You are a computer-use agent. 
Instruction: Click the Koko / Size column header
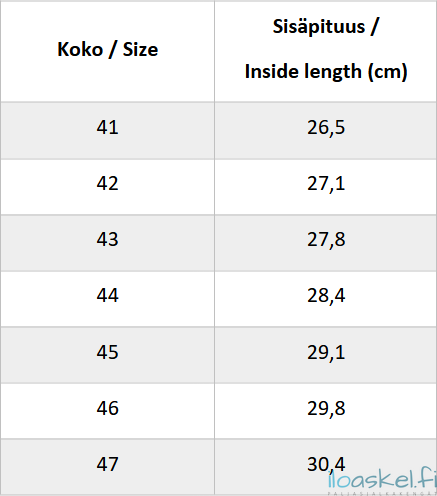point(107,49)
